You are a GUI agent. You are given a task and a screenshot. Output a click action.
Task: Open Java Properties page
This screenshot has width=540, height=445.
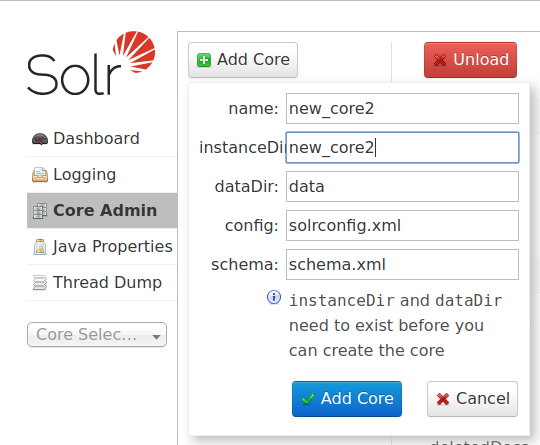tap(102, 247)
